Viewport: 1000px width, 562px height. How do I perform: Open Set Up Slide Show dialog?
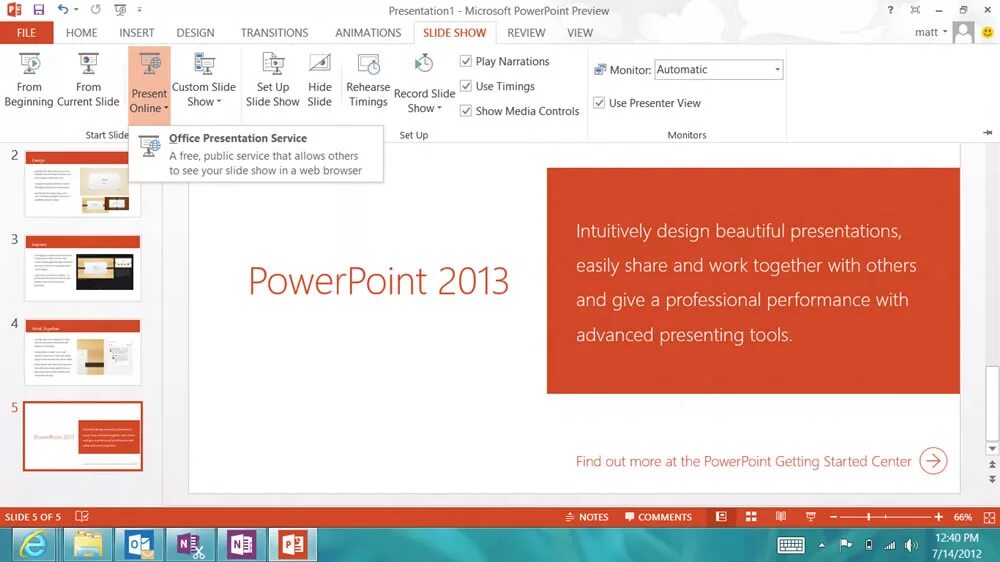[x=272, y=80]
